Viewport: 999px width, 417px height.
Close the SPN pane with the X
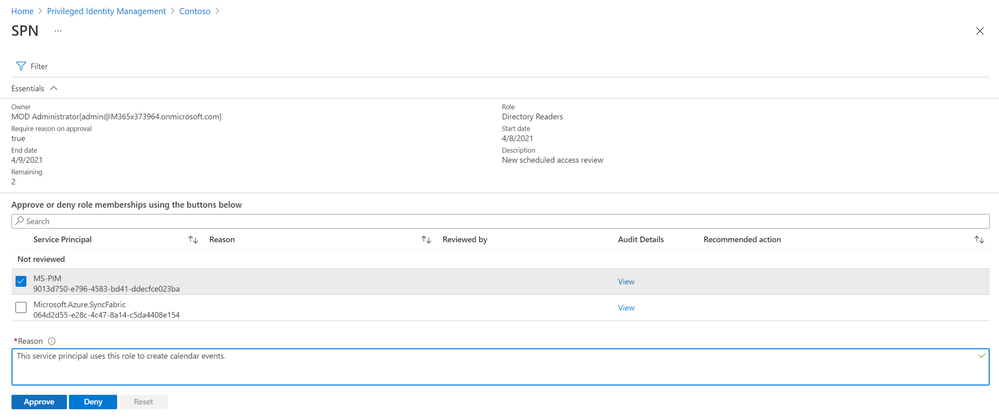click(980, 31)
